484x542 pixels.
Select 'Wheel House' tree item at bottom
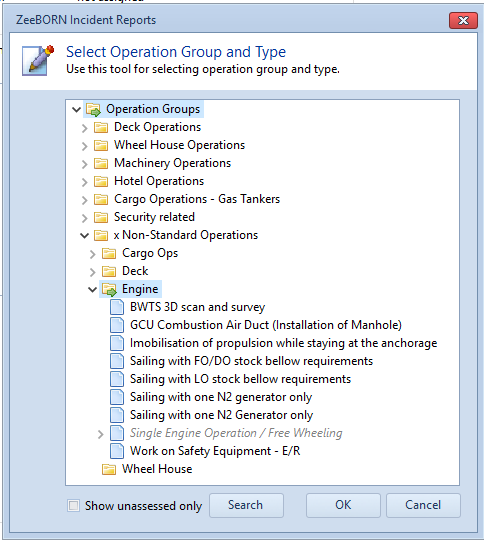point(157,469)
